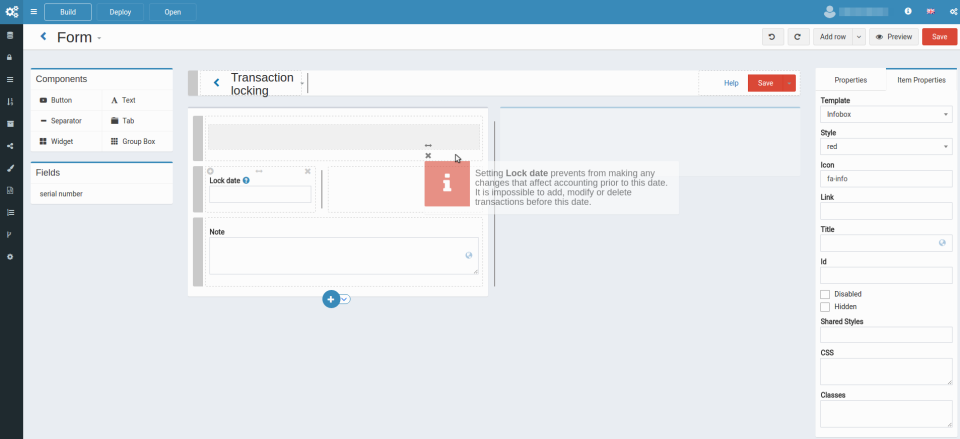Viewport: 960px width, 439px height.
Task: Click the undo arrow button
Action: point(771,37)
